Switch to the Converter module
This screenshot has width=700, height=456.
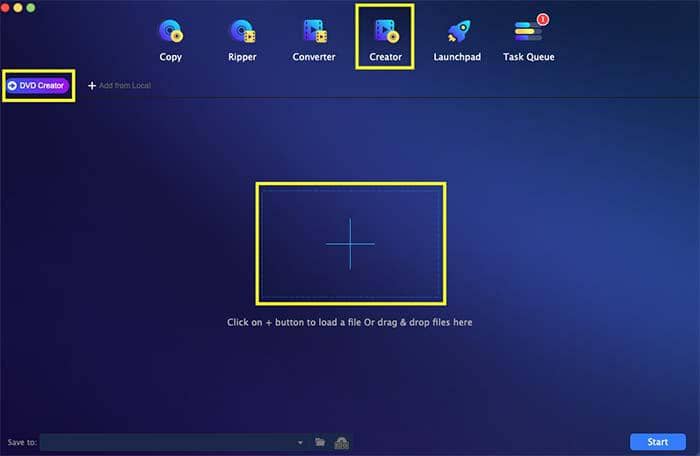pyautogui.click(x=314, y=40)
